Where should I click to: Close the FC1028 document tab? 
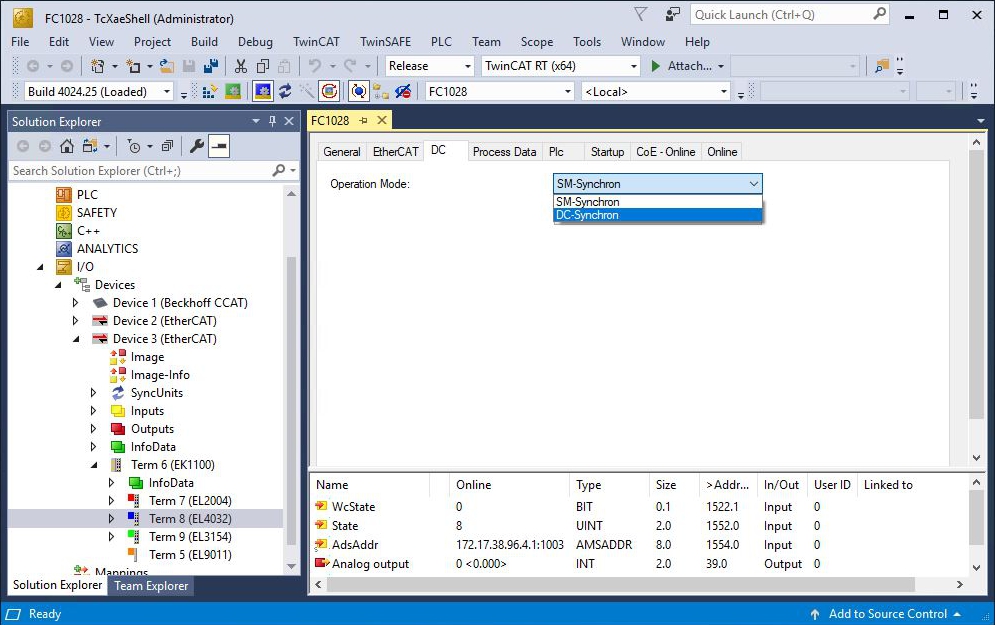click(x=382, y=121)
